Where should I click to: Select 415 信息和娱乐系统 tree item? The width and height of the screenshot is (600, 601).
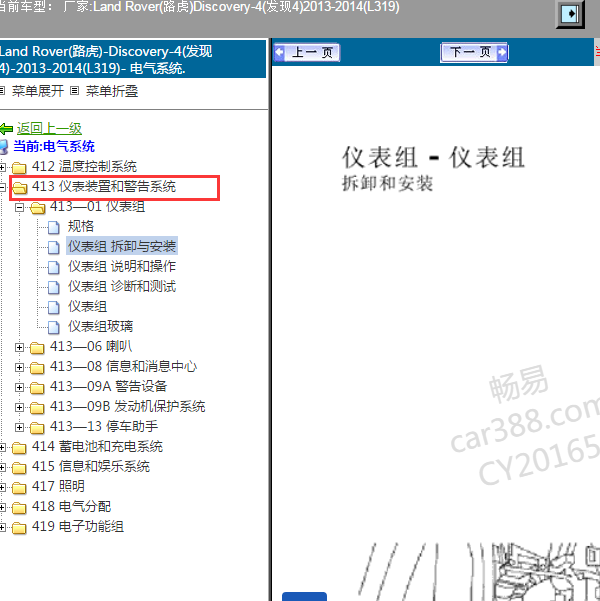[x=91, y=466]
